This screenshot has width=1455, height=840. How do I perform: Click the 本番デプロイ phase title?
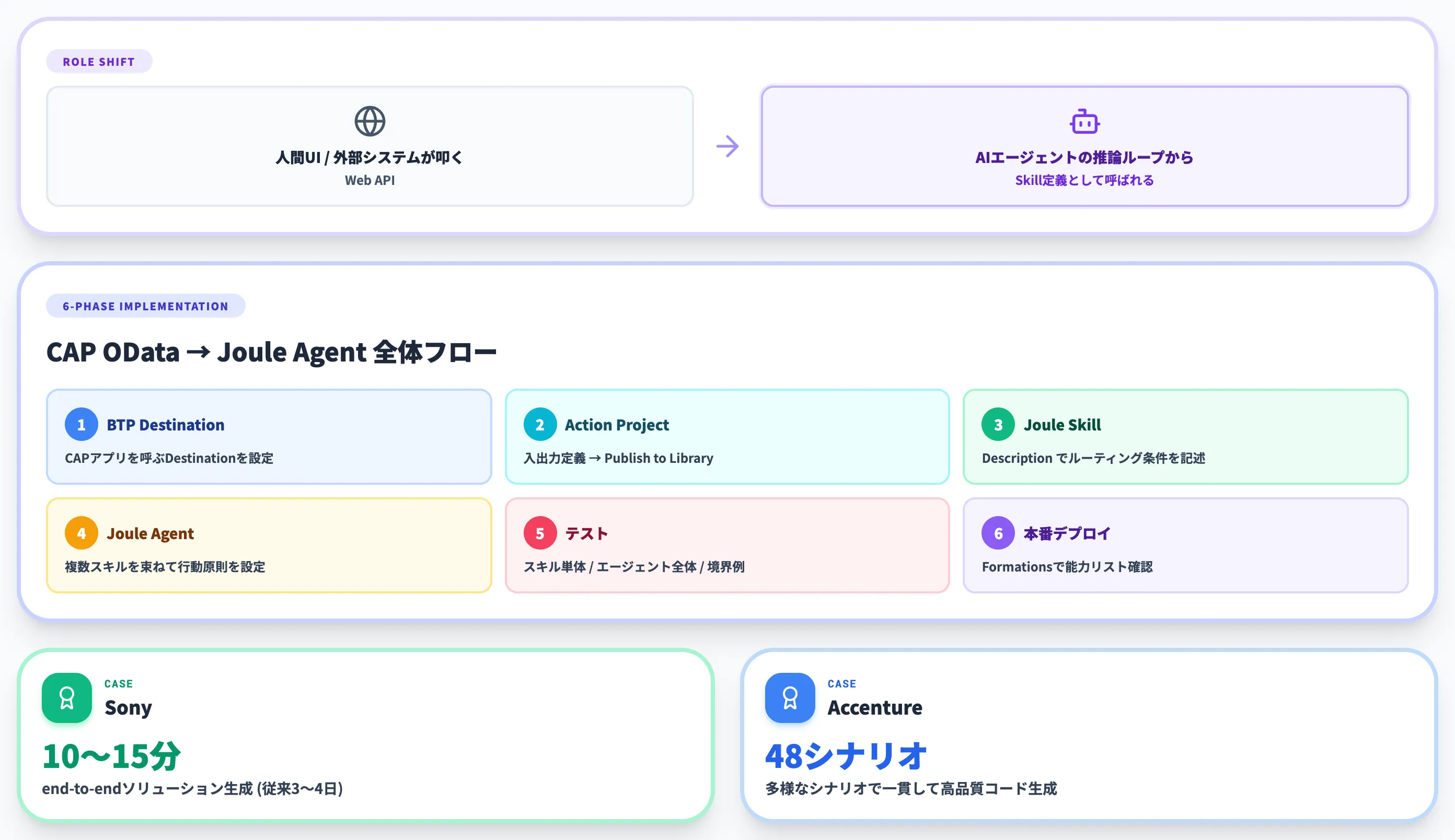coord(1067,533)
